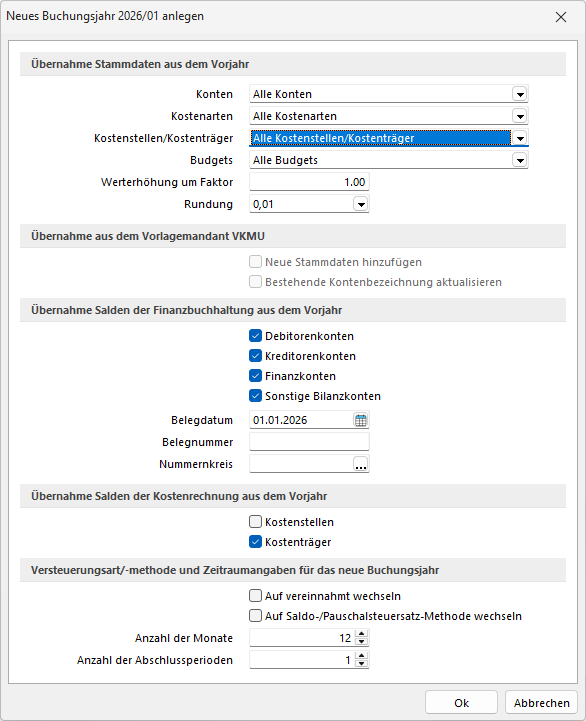Screen dimensions: 586x721
Task: Uncheck the Sonstige Bilanzkonten checkbox
Action: pos(255,395)
